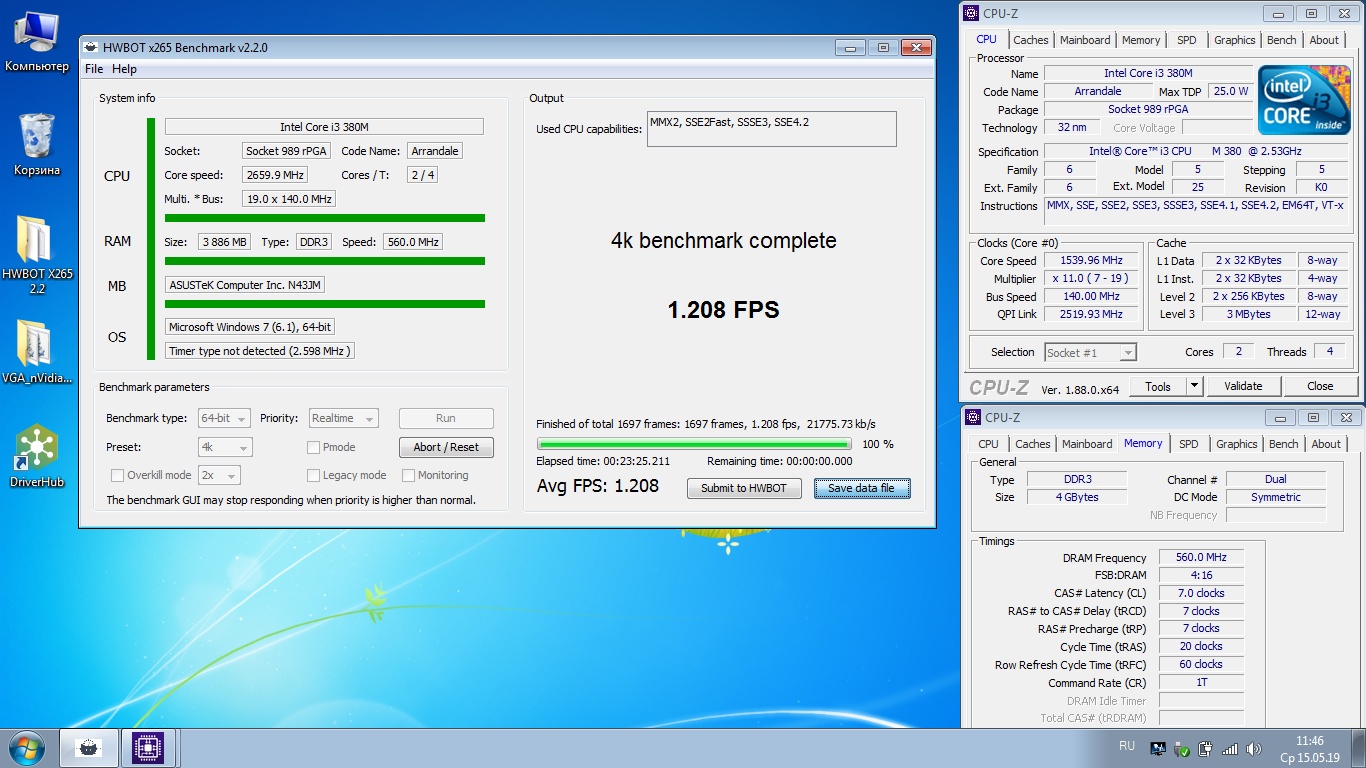Click the DRAM Frequency 560.0 MHz value
1366x768 pixels.
pyautogui.click(x=1201, y=558)
